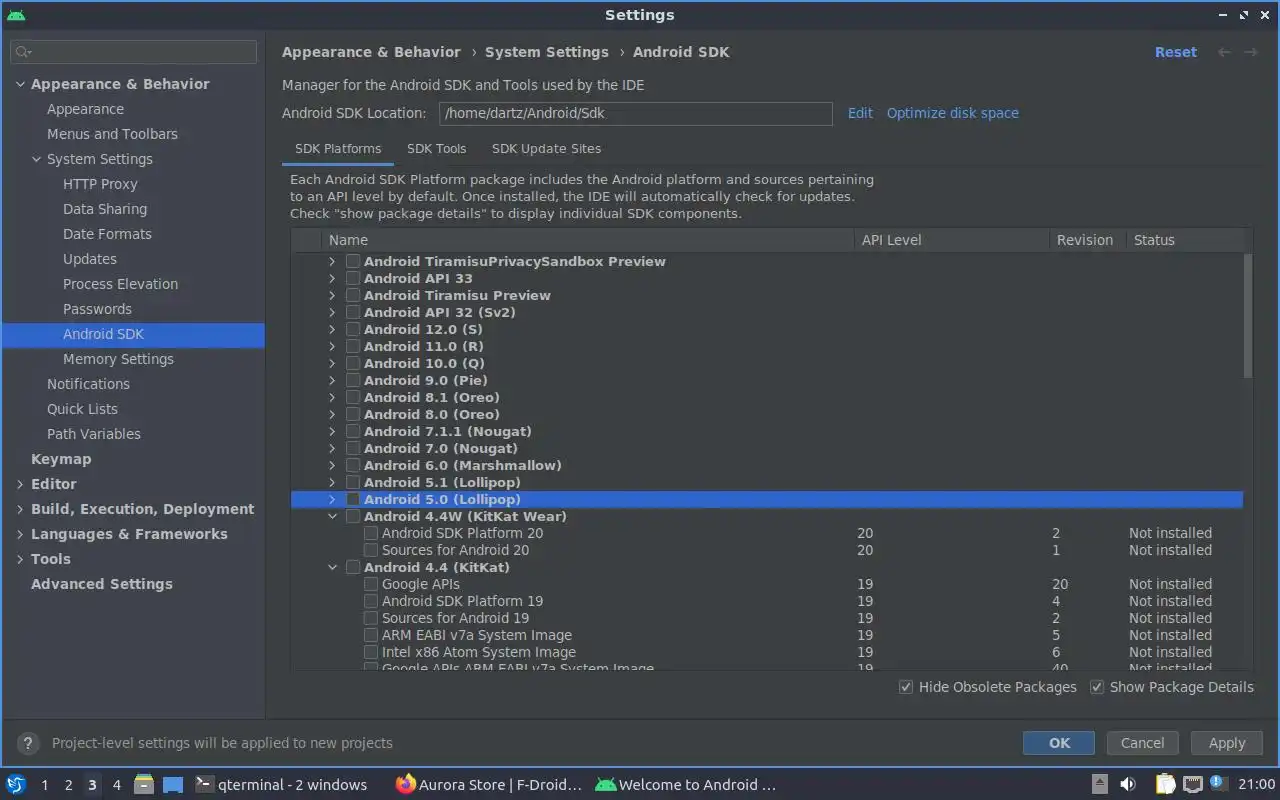Switch to SDK Tools tab
Image resolution: width=1280 pixels, height=800 pixels.
click(x=436, y=148)
